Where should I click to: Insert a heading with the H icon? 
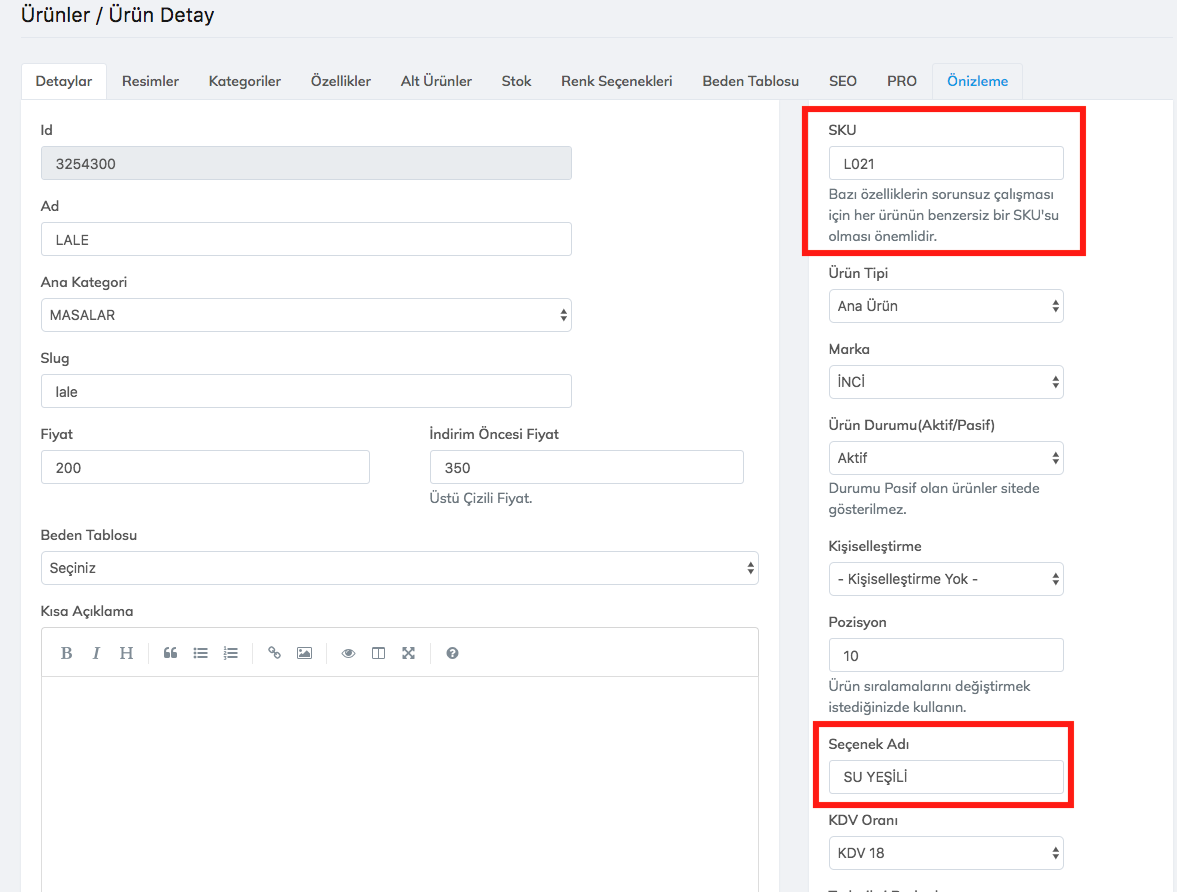coord(126,653)
